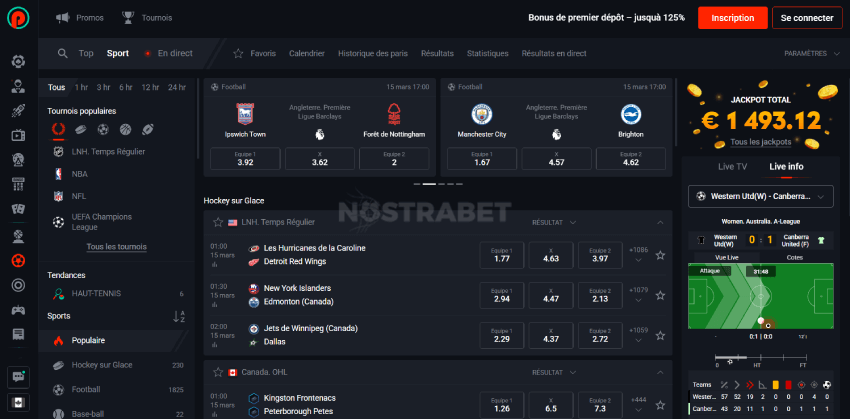Open Historique des paris

coord(373,53)
